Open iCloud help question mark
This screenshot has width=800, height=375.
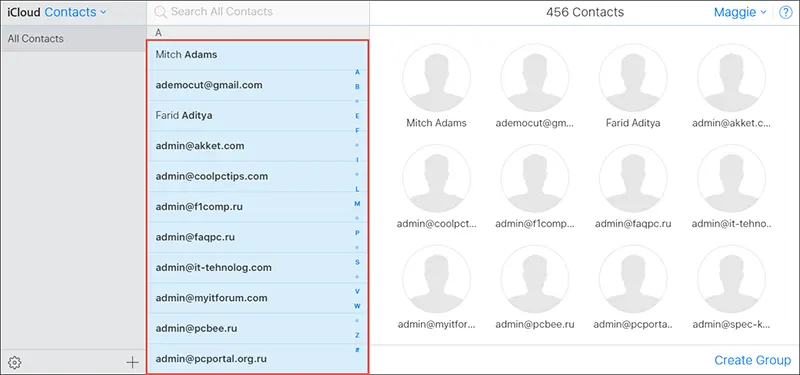(786, 12)
